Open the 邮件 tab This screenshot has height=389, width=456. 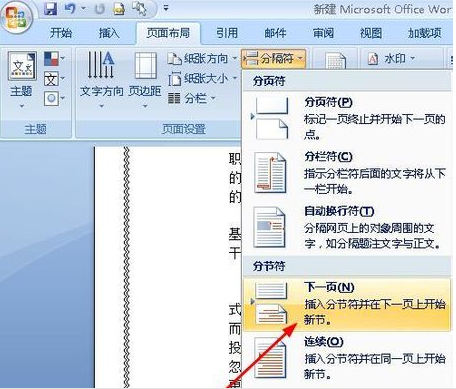(275, 33)
